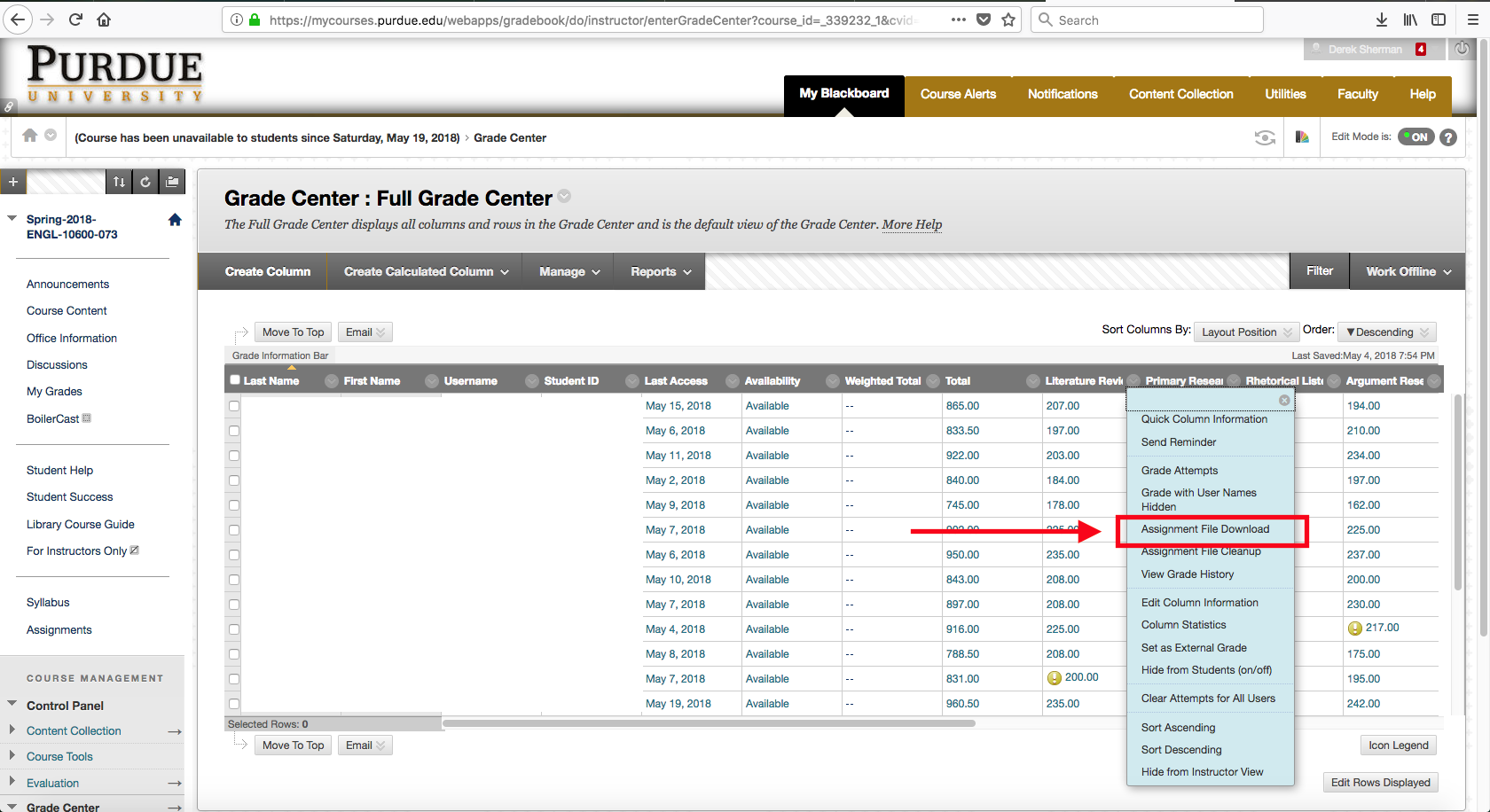Close the column context menu
1490x812 pixels.
click(x=1284, y=401)
